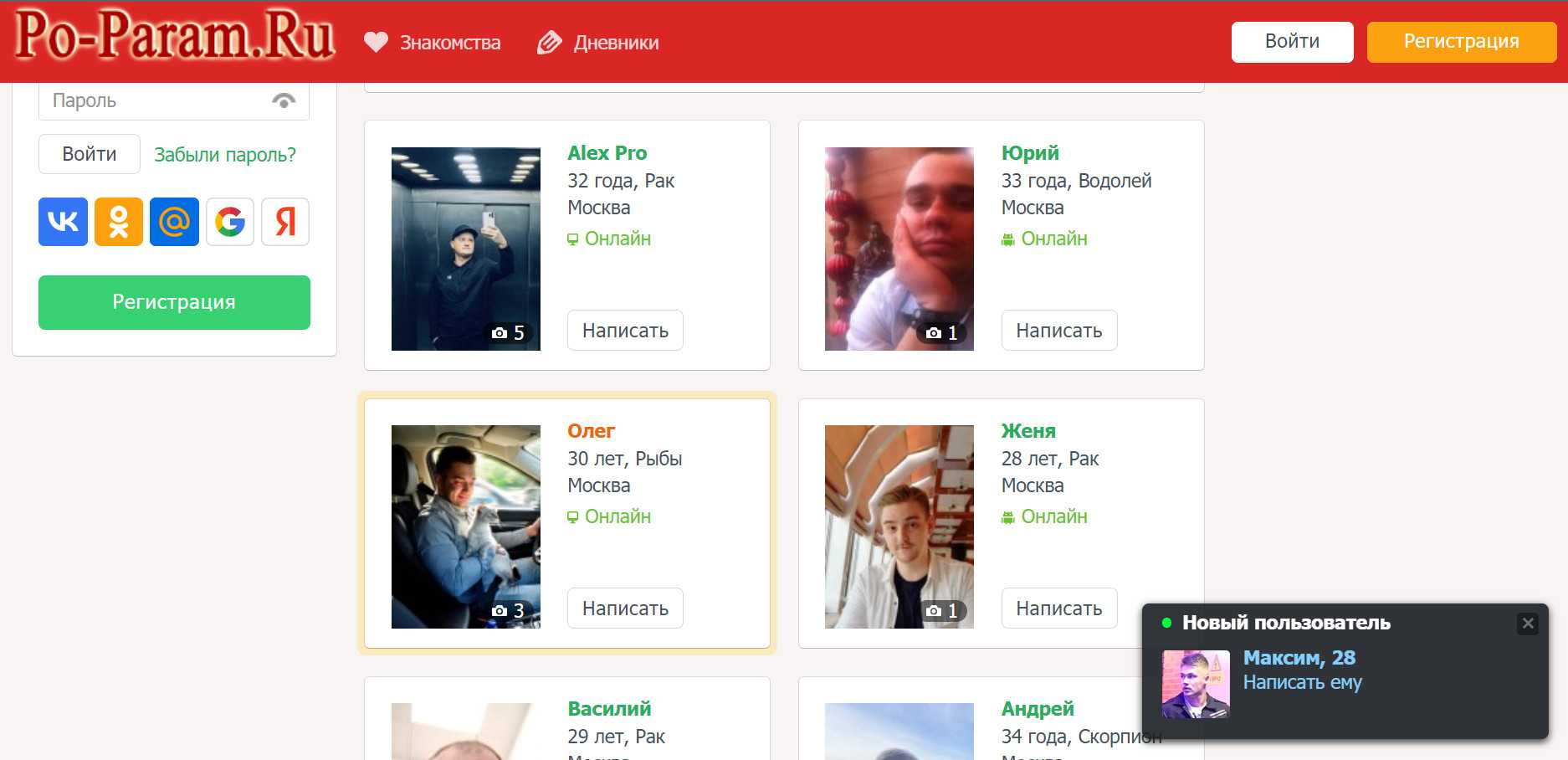Click the white Войти button in header
This screenshot has width=1568, height=760.
1292,42
